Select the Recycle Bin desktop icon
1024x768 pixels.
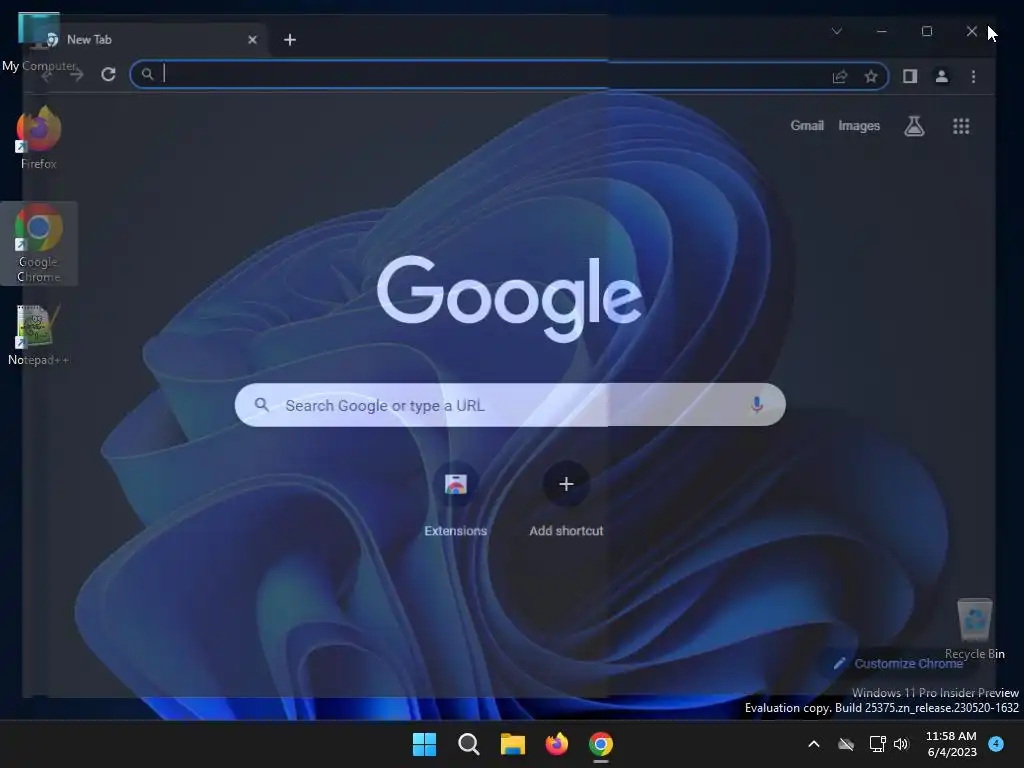[974, 630]
